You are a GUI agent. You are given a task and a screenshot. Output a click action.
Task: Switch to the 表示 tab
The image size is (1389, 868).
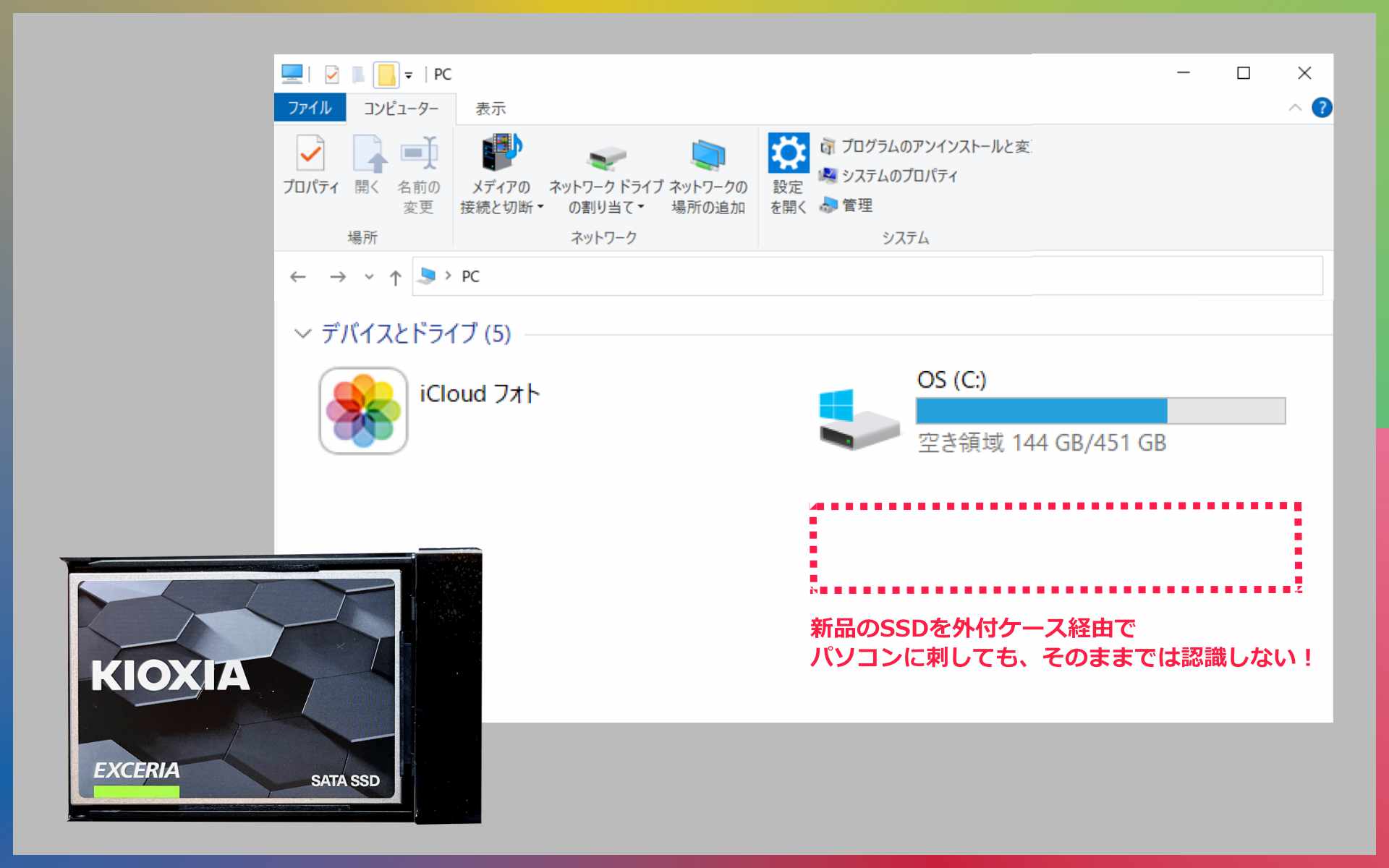490,109
